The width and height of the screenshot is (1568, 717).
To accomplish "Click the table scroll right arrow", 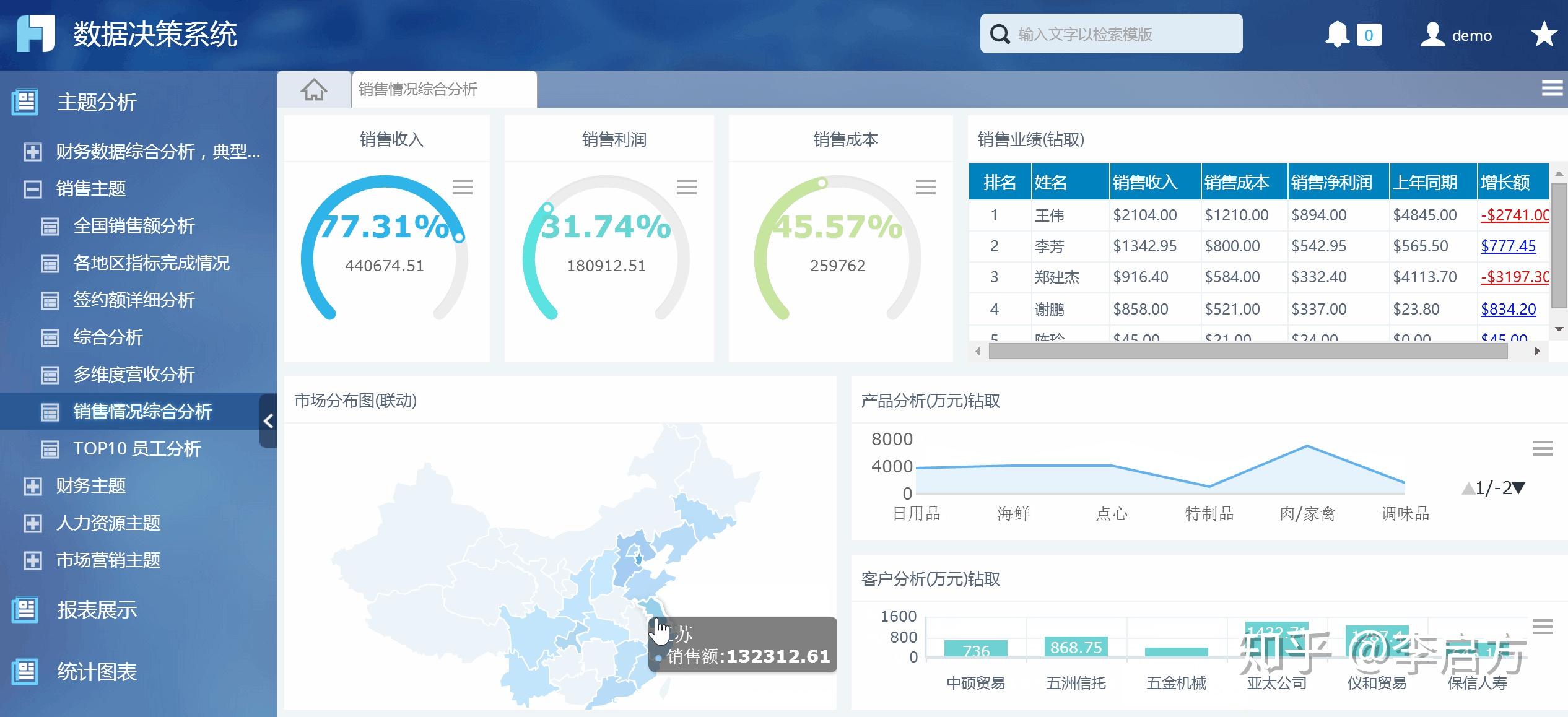I will [1537, 351].
